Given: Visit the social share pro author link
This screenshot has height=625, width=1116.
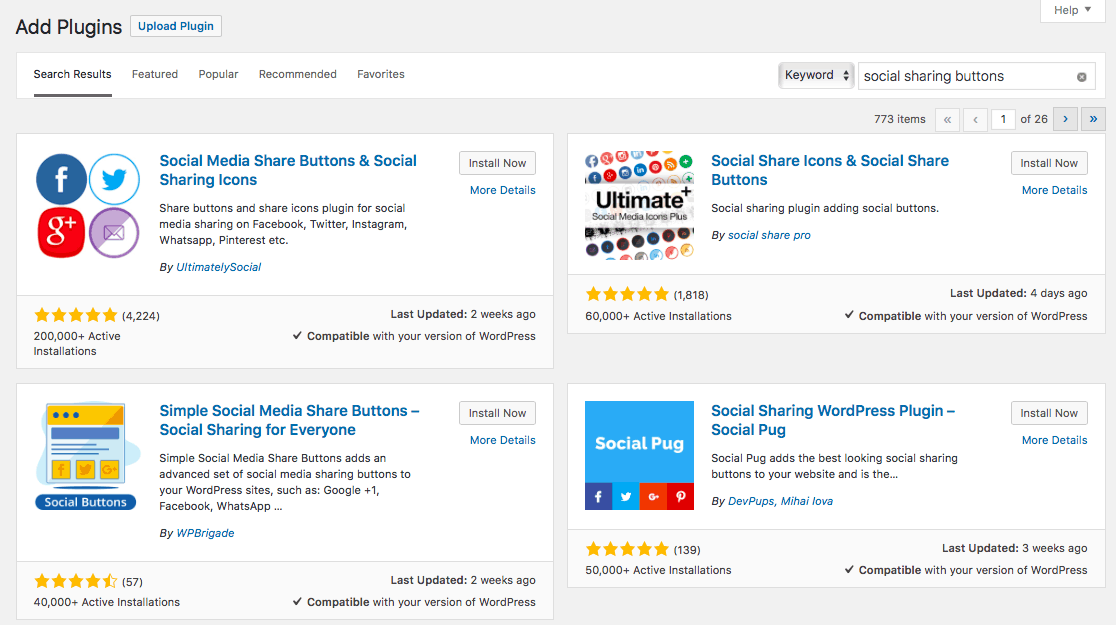Looking at the screenshot, I should point(769,235).
